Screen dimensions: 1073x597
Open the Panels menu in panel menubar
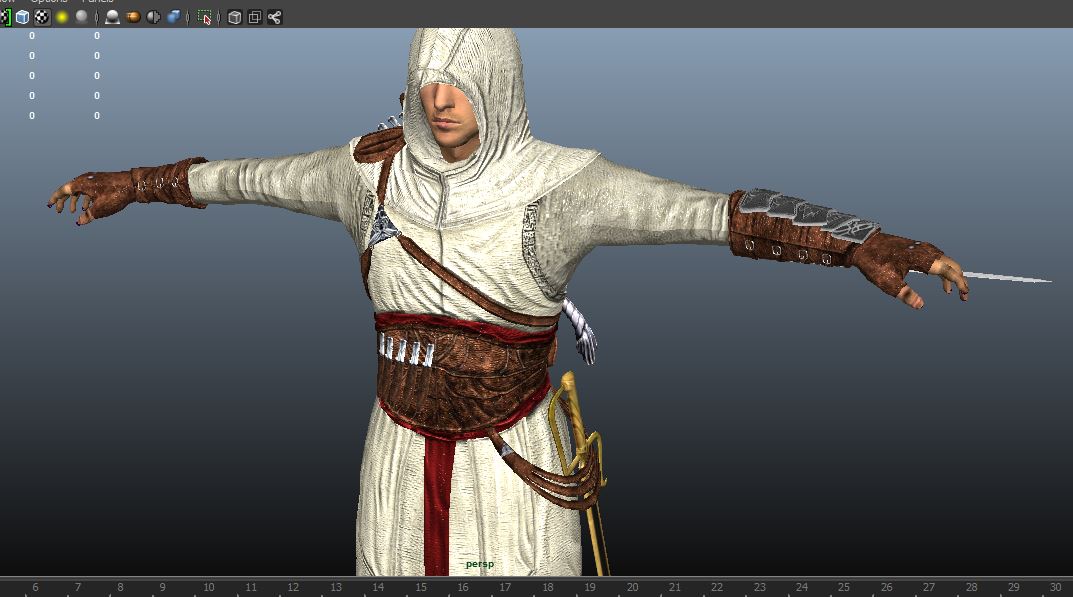pyautogui.click(x=97, y=2)
